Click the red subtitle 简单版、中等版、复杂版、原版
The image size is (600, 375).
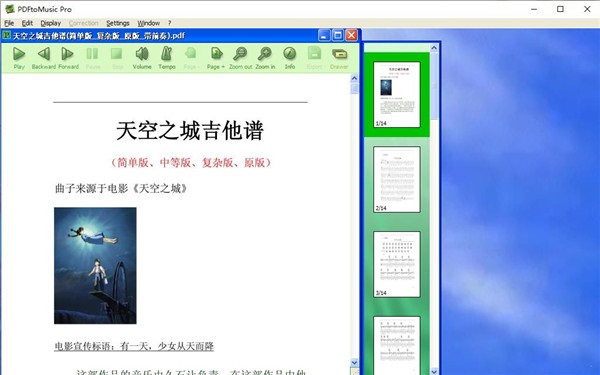191,163
